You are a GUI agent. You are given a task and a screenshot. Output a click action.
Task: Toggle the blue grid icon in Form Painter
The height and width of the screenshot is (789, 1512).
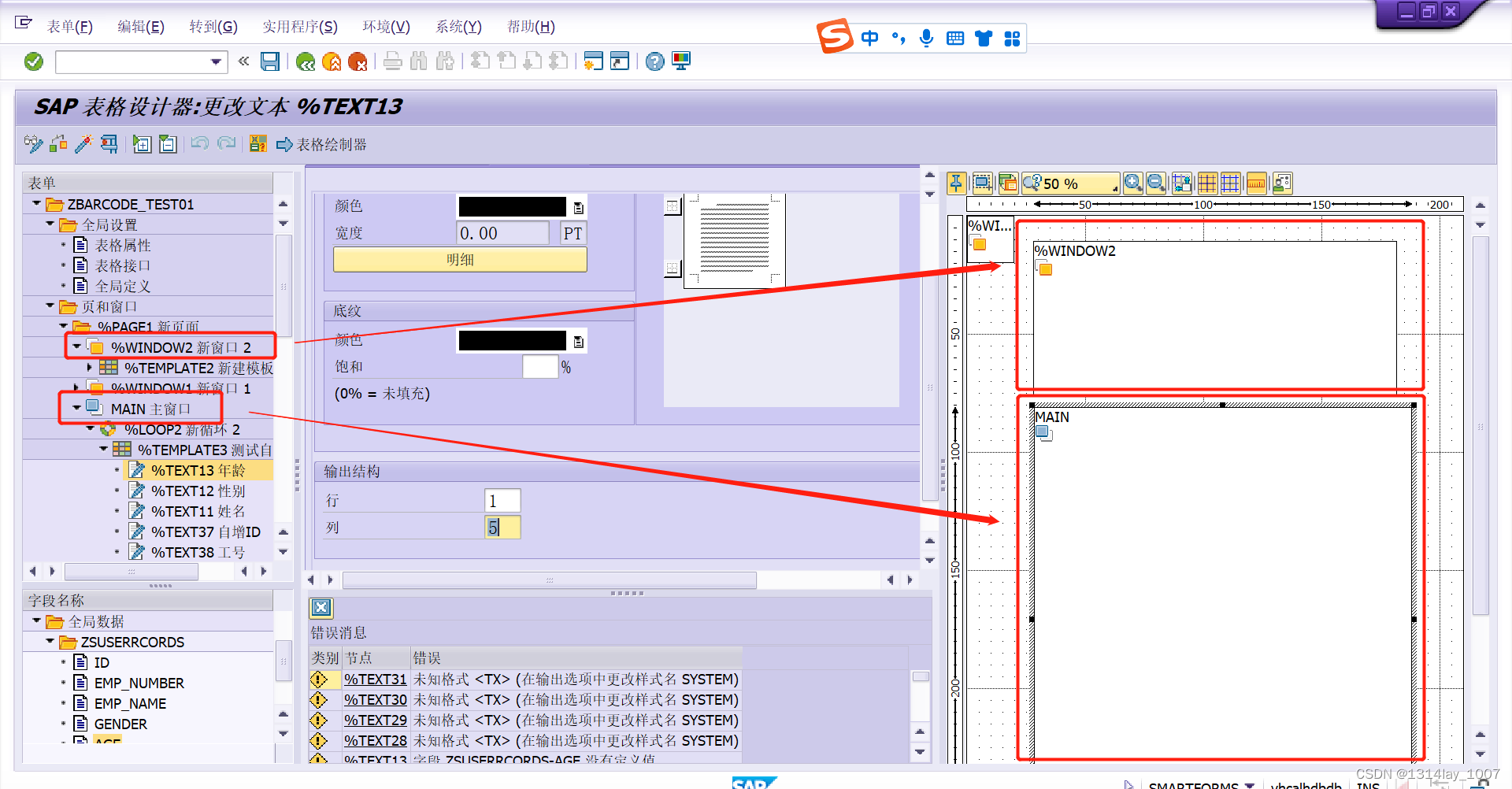(x=1231, y=183)
